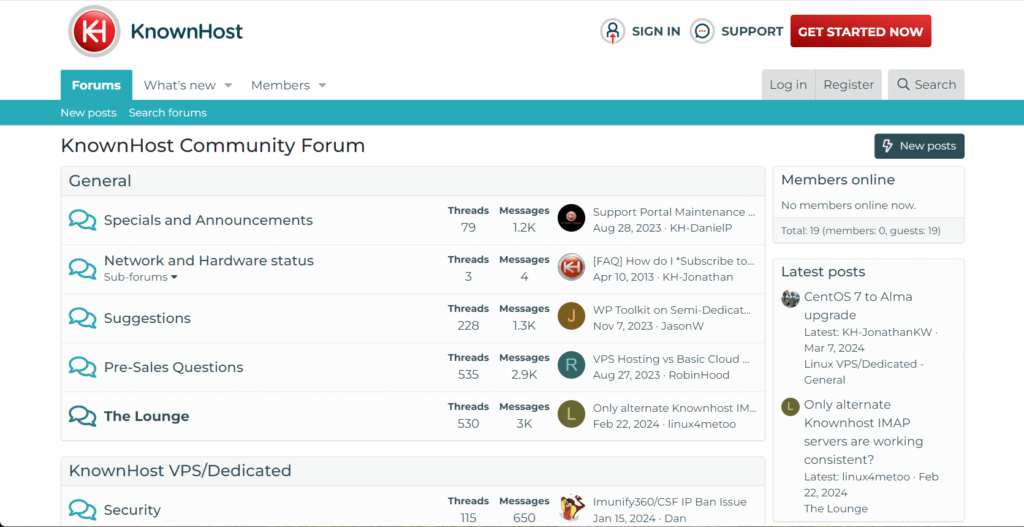The height and width of the screenshot is (527, 1024).
Task: Open New posts in the teal sub-navigation
Action: 88,112
